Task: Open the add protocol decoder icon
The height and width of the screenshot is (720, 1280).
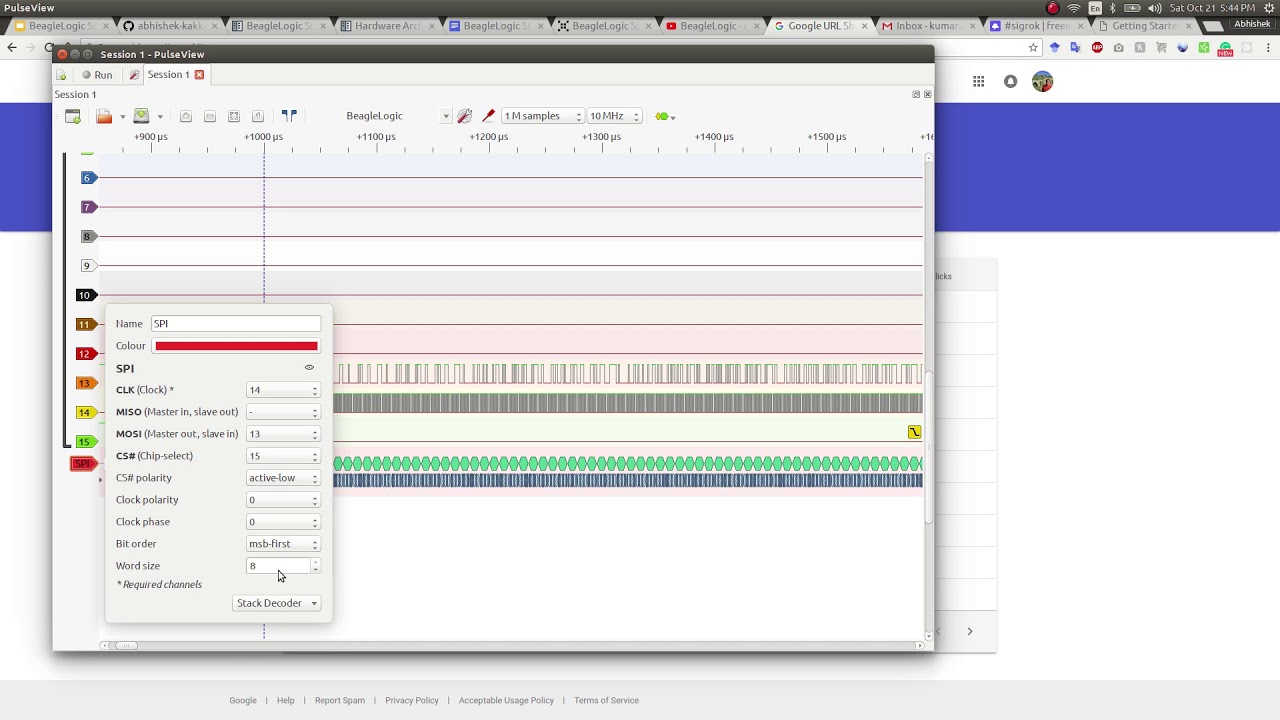Action: coord(663,116)
